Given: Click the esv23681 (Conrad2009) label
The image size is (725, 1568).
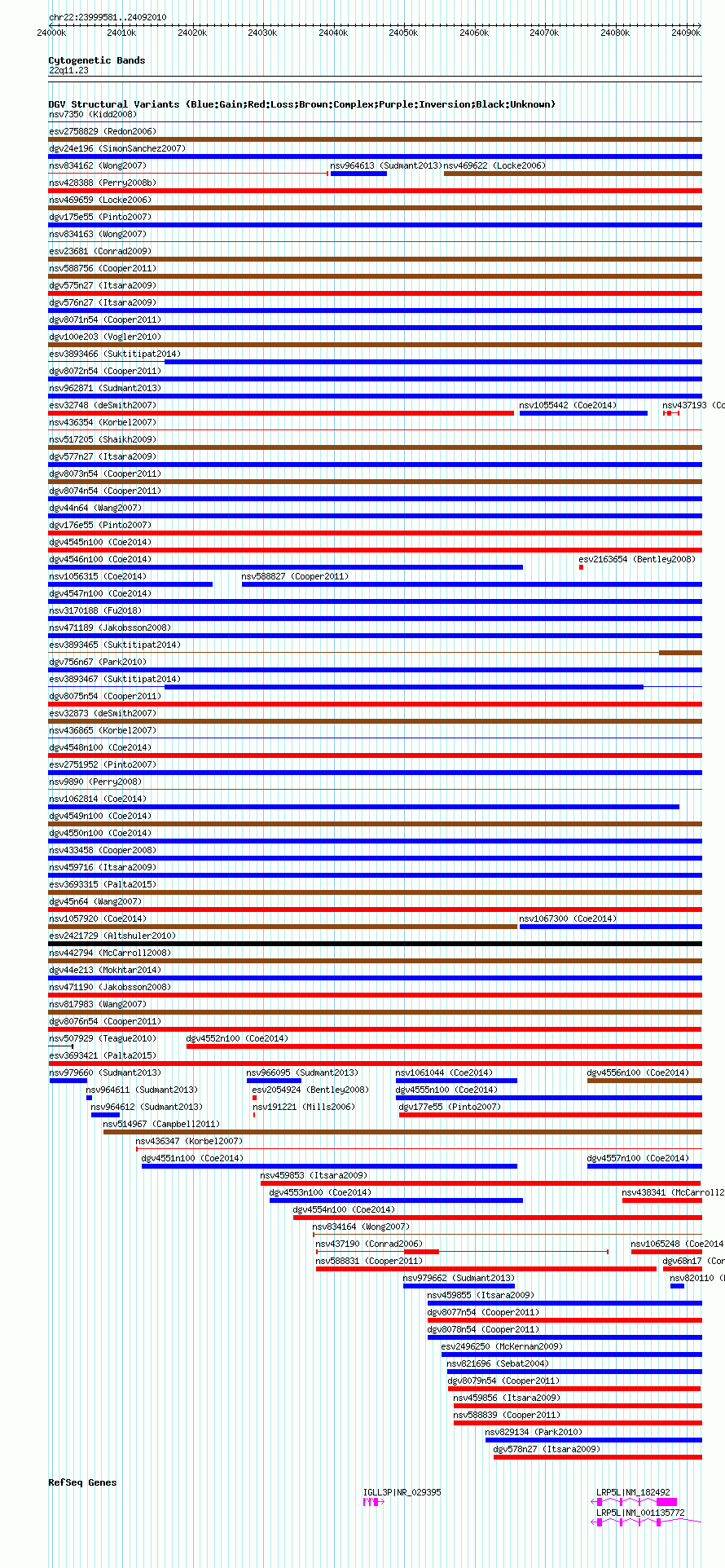Looking at the screenshot, I should pos(100,251).
